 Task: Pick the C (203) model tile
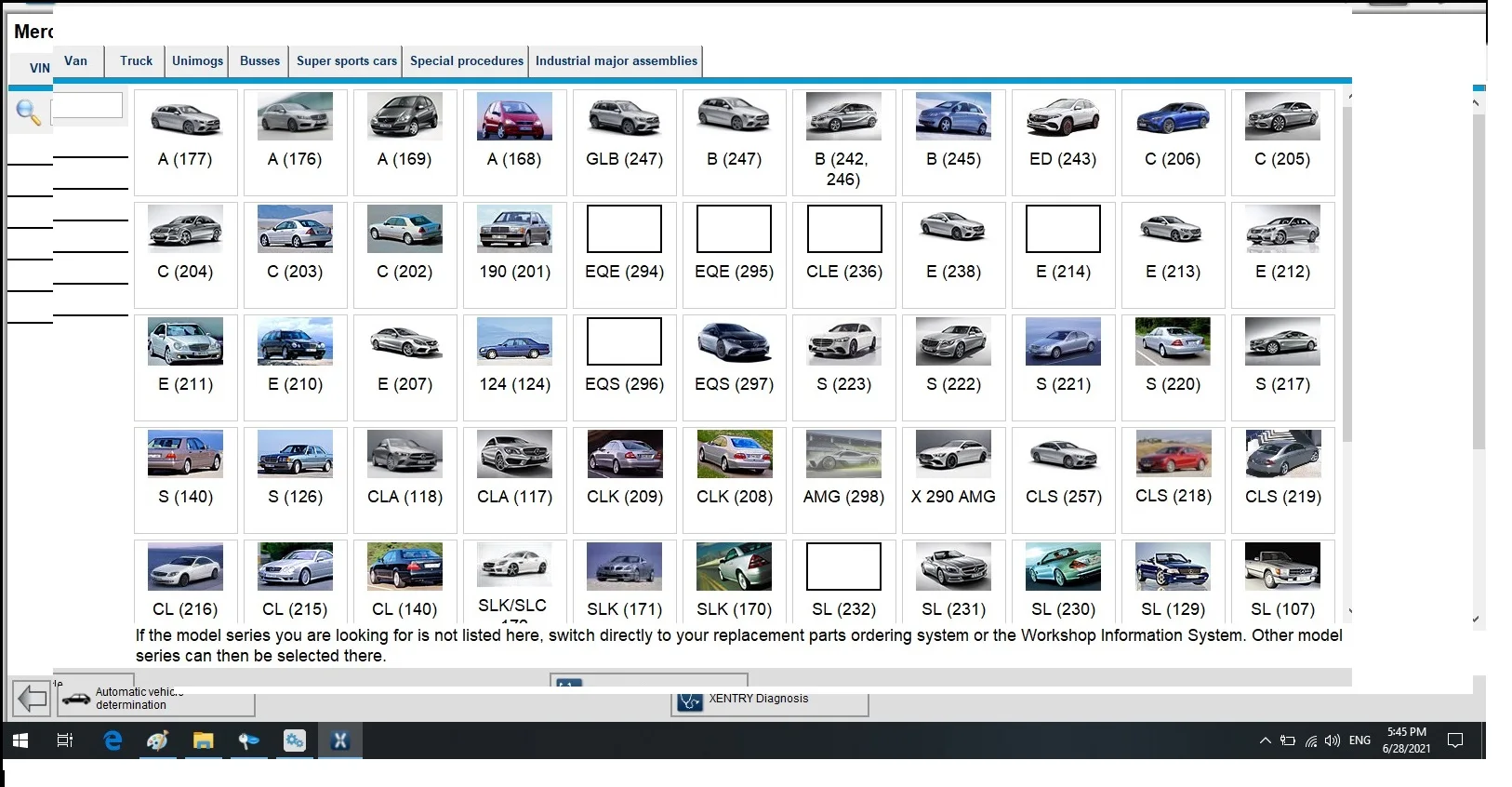coord(296,255)
